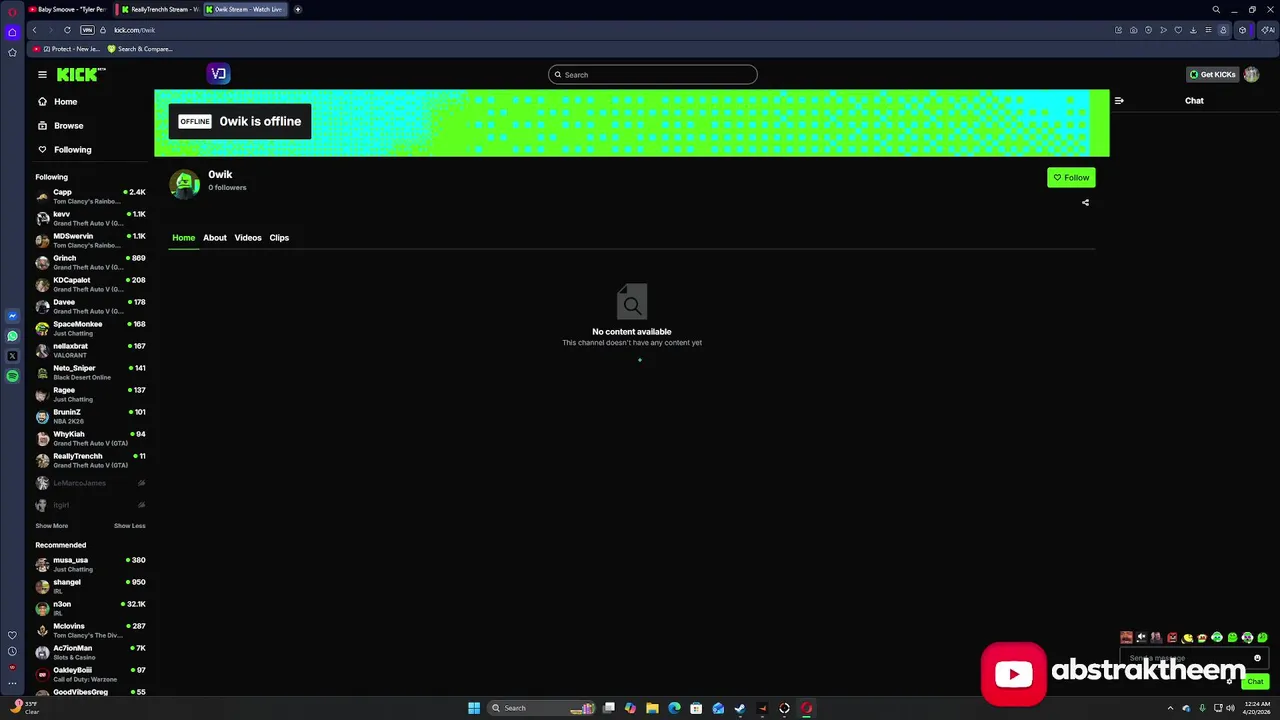The height and width of the screenshot is (720, 1280).
Task: Open MDSwervin's channel
Action: click(x=90, y=240)
